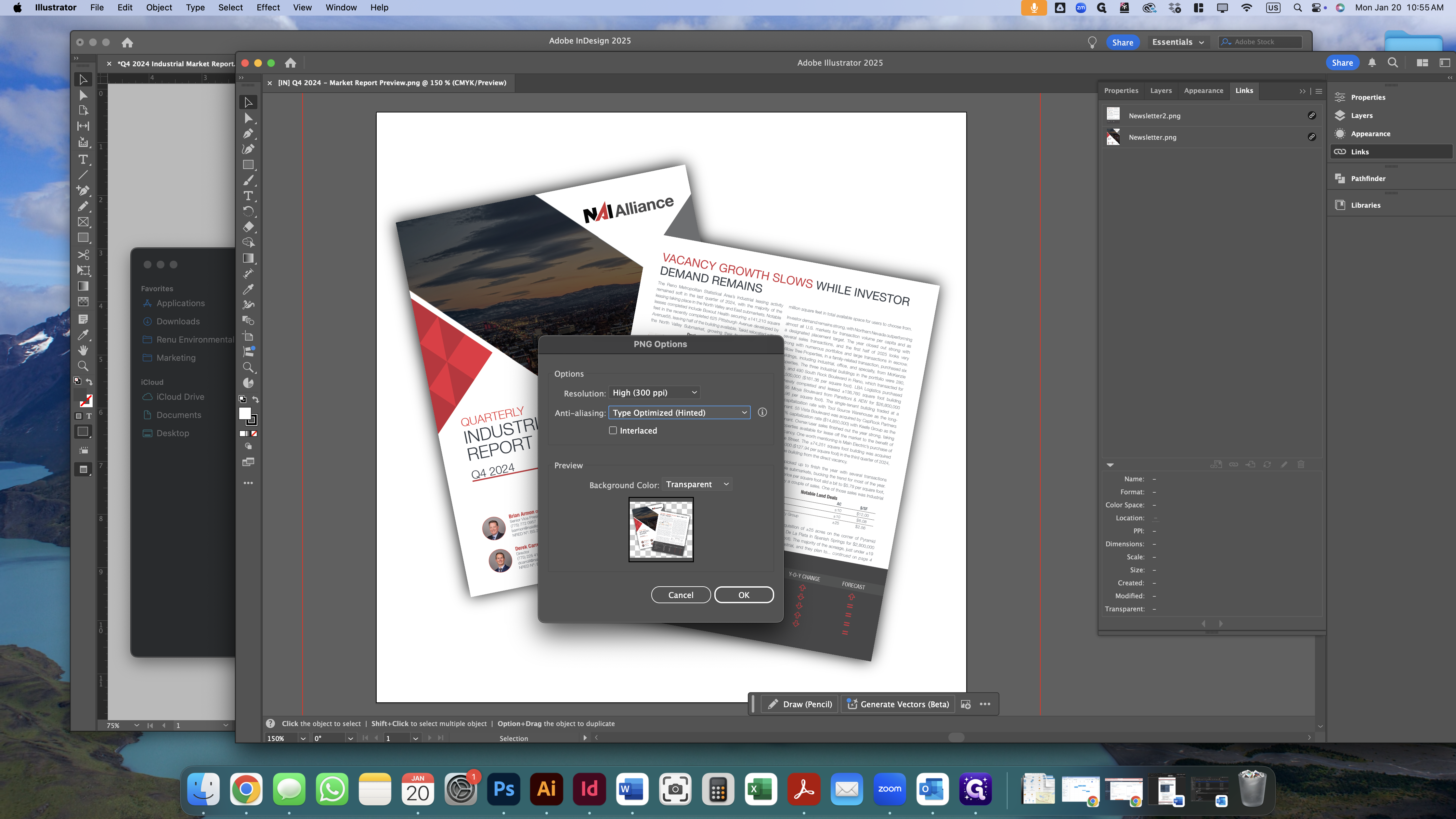1456x819 pixels.
Task: Select the Curvature tool in Illustrator
Action: pyautogui.click(x=248, y=149)
